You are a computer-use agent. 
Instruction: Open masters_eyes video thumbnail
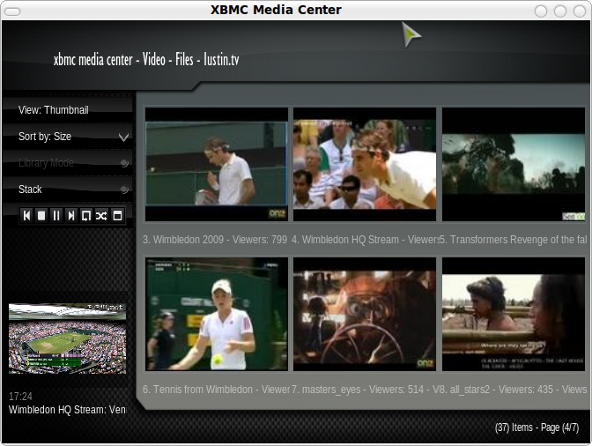[x=365, y=314]
